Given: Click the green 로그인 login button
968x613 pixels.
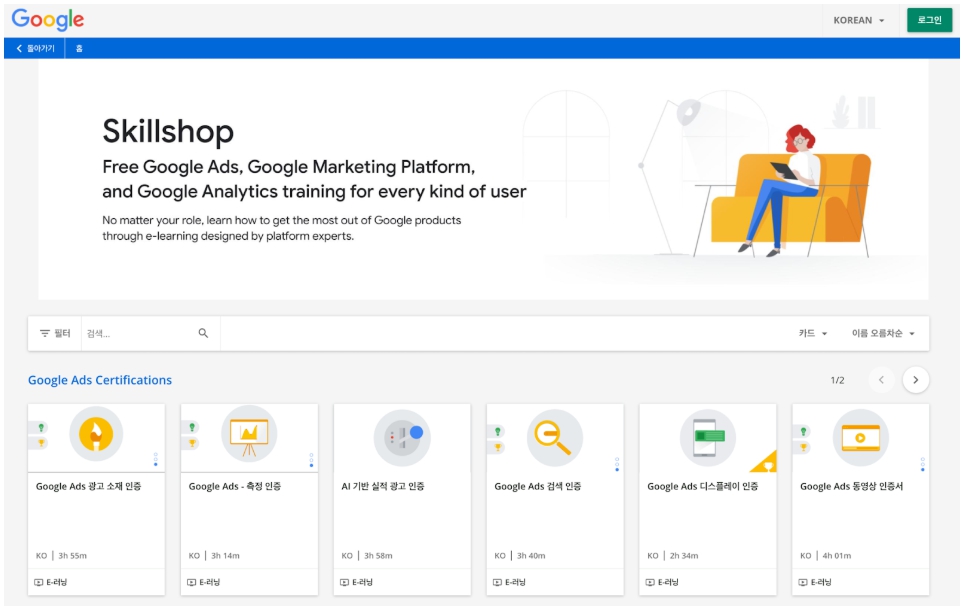Looking at the screenshot, I should 929,20.
